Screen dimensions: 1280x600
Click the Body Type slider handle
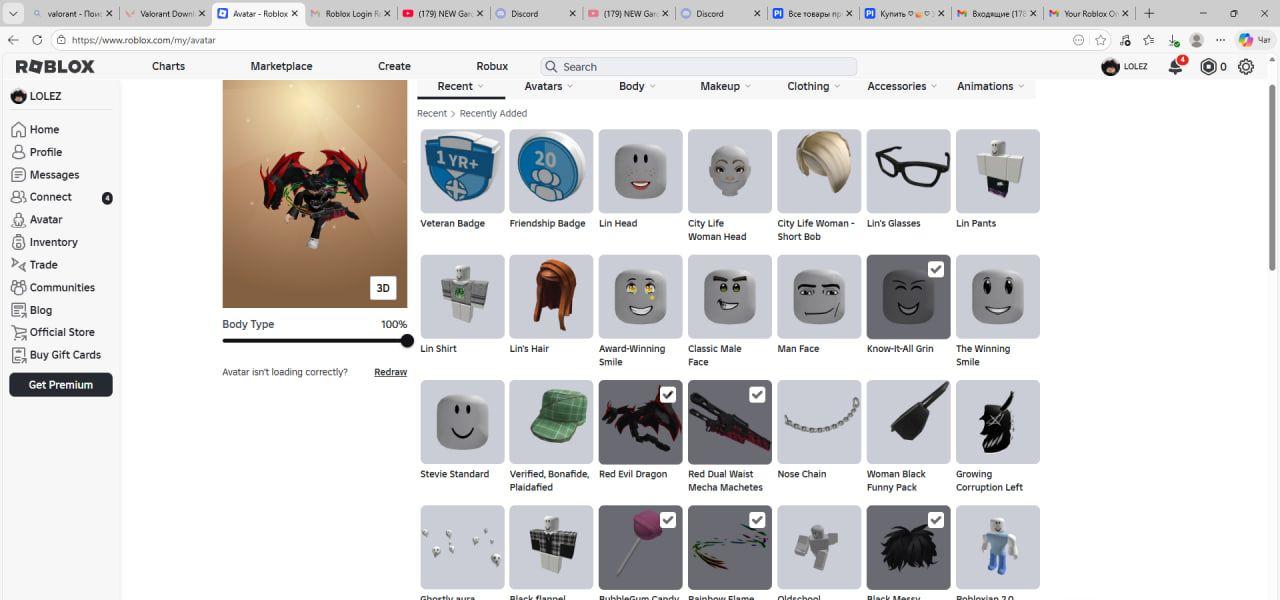tap(407, 341)
